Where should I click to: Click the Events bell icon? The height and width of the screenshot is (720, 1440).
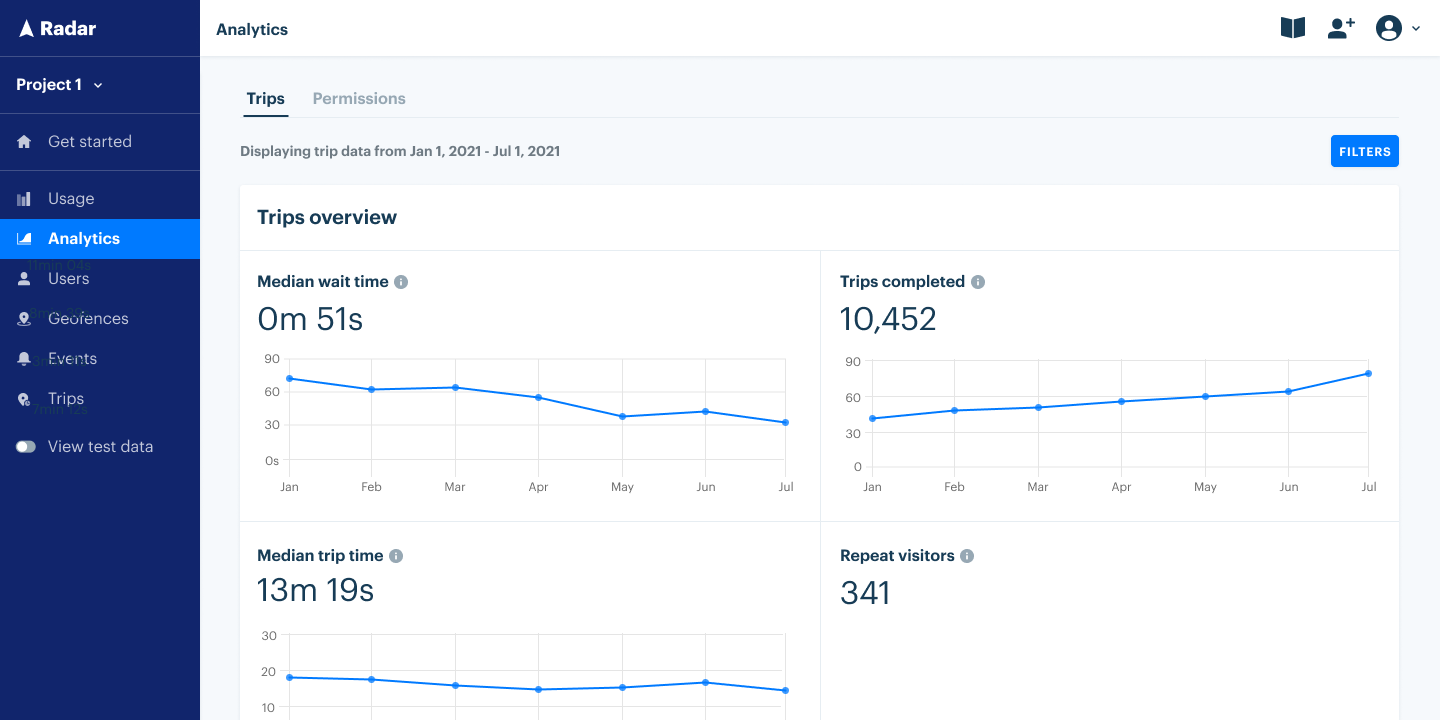(23, 358)
